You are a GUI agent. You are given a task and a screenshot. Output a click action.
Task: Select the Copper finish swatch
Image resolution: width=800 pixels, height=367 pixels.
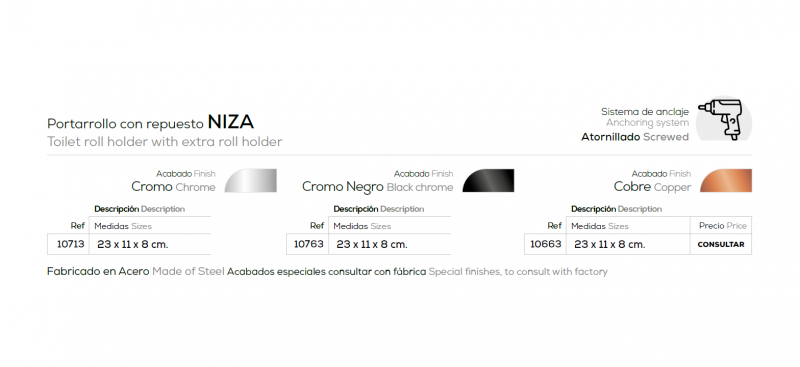pos(726,181)
